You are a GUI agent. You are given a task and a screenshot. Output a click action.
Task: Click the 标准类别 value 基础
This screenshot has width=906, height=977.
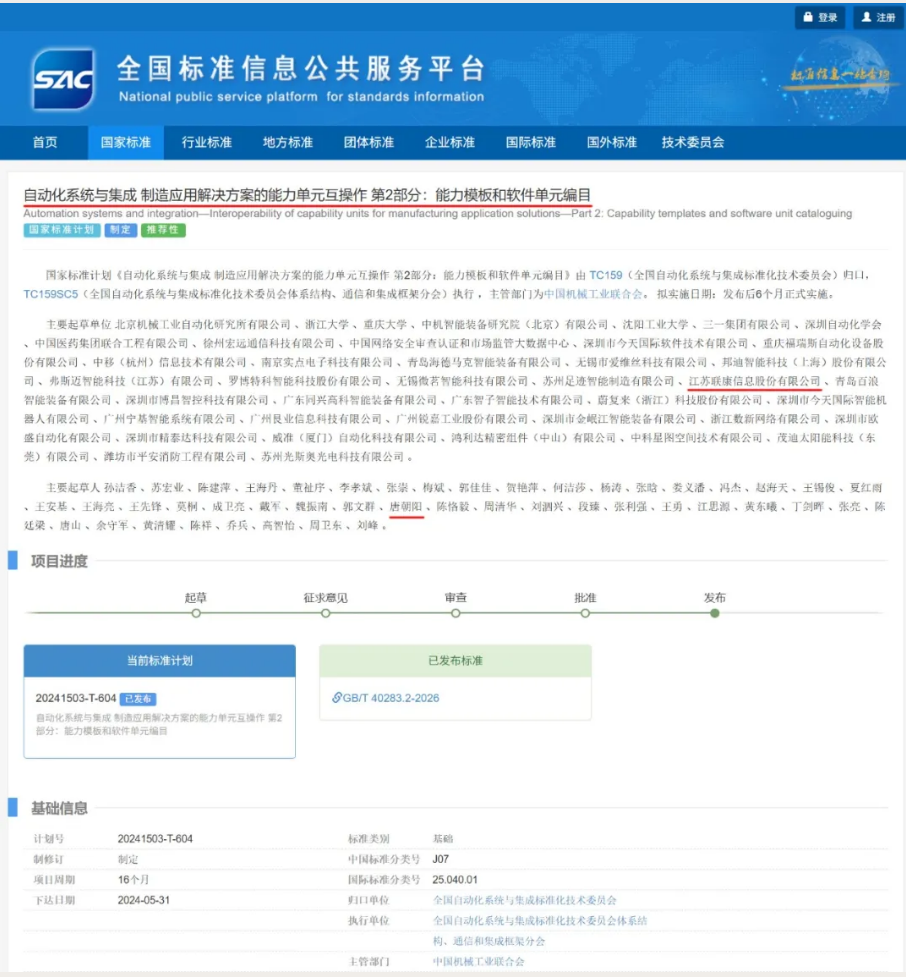click(443, 839)
